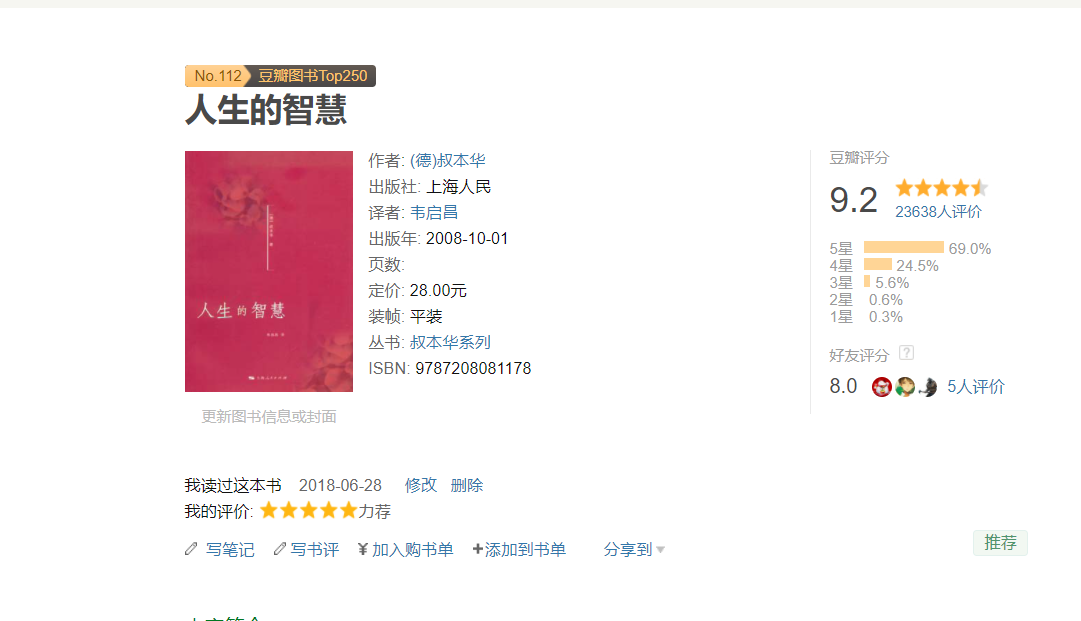
Task: Click the Douban average rating stars
Action: (x=942, y=187)
